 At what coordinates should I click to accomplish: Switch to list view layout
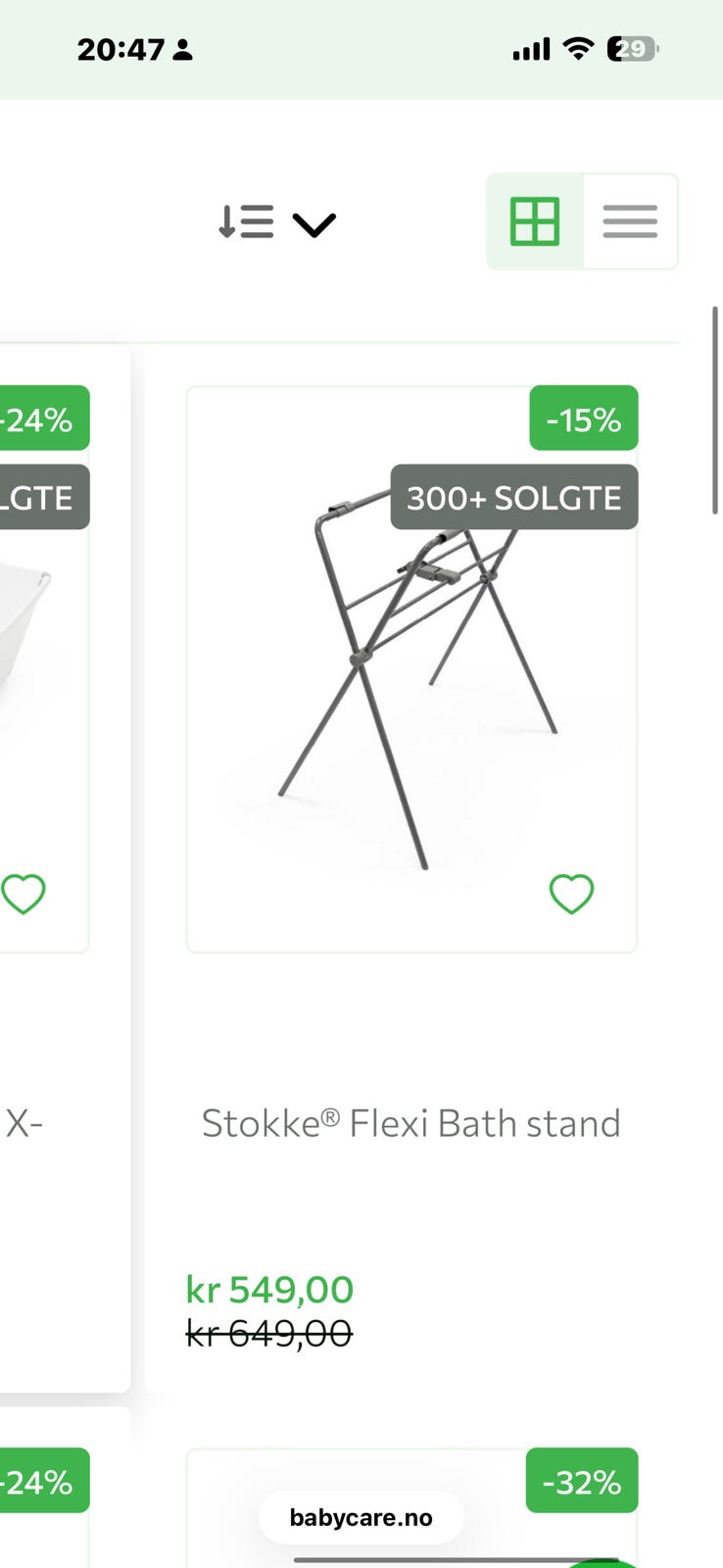pyautogui.click(x=630, y=221)
